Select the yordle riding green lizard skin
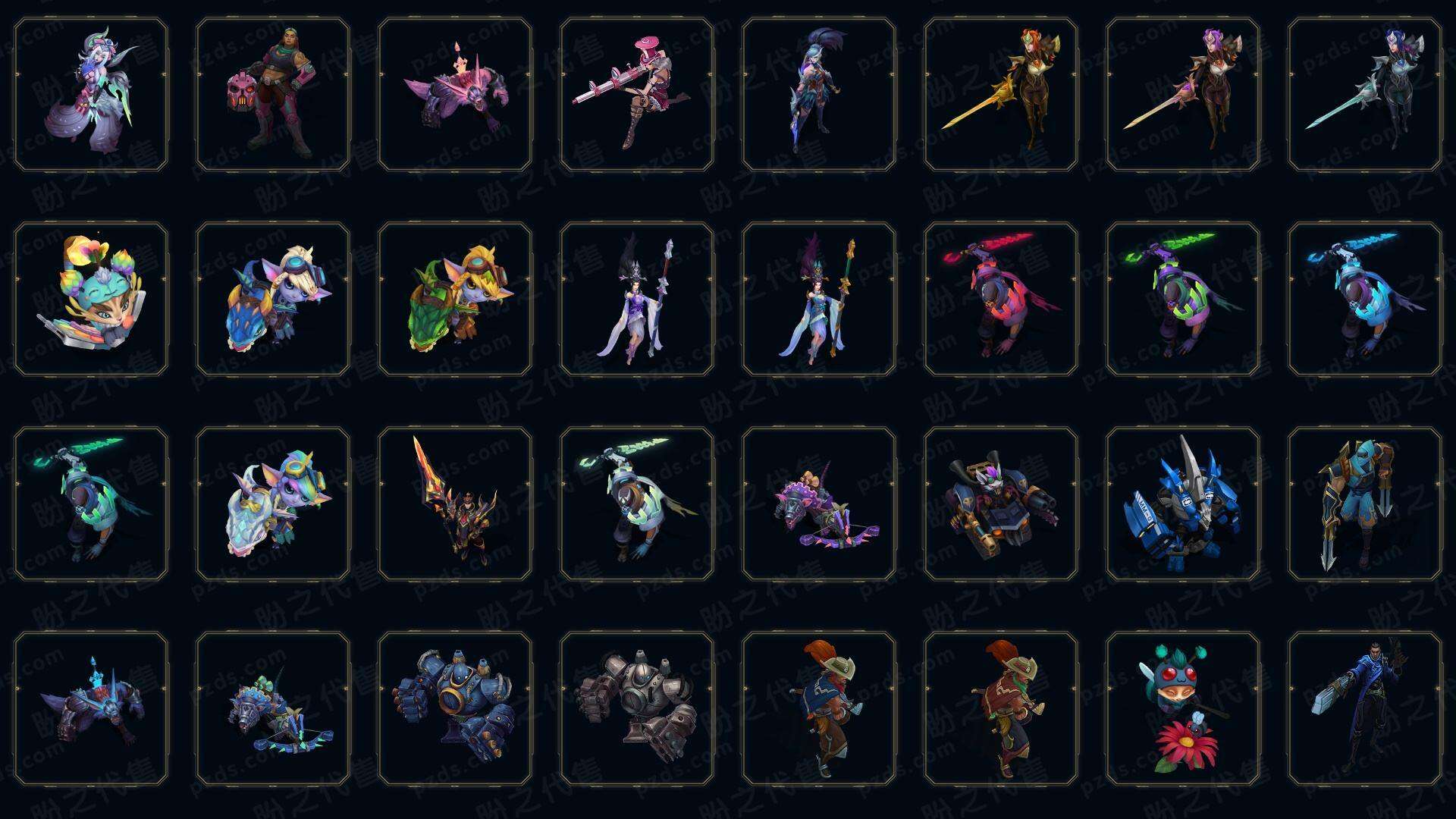The height and width of the screenshot is (819, 1456). (x=455, y=299)
